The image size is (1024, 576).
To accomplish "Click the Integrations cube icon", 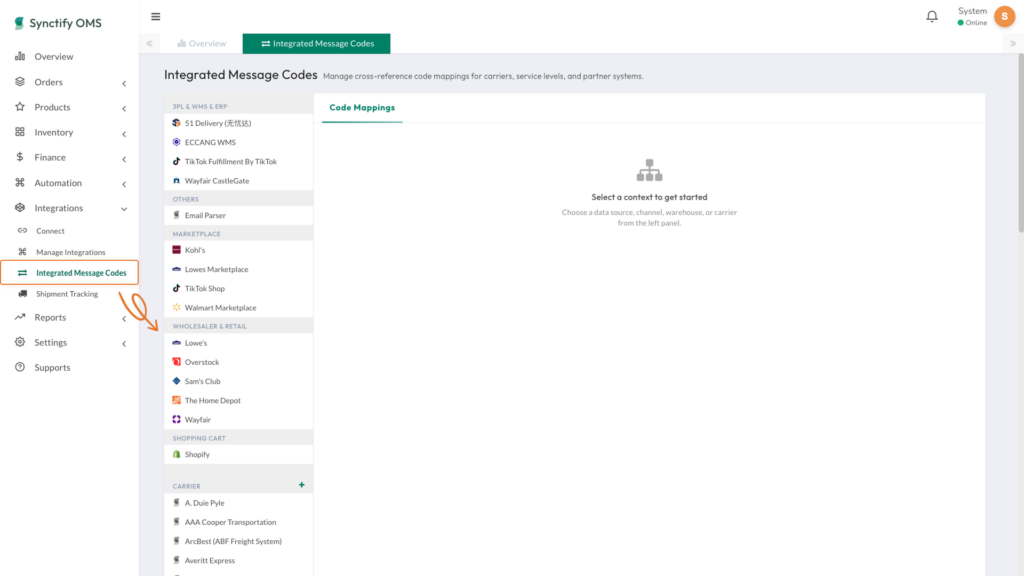I will coord(20,208).
